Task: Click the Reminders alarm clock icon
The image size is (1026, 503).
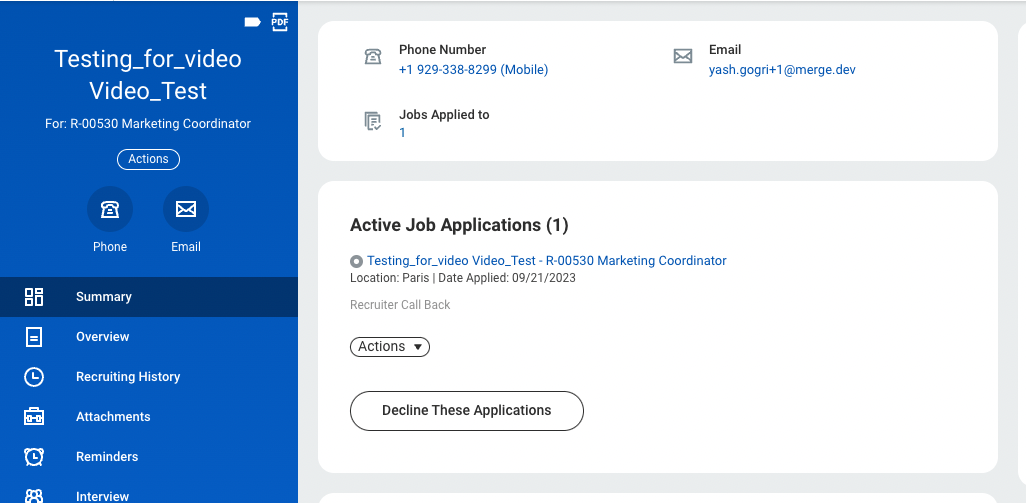Action: click(x=34, y=457)
